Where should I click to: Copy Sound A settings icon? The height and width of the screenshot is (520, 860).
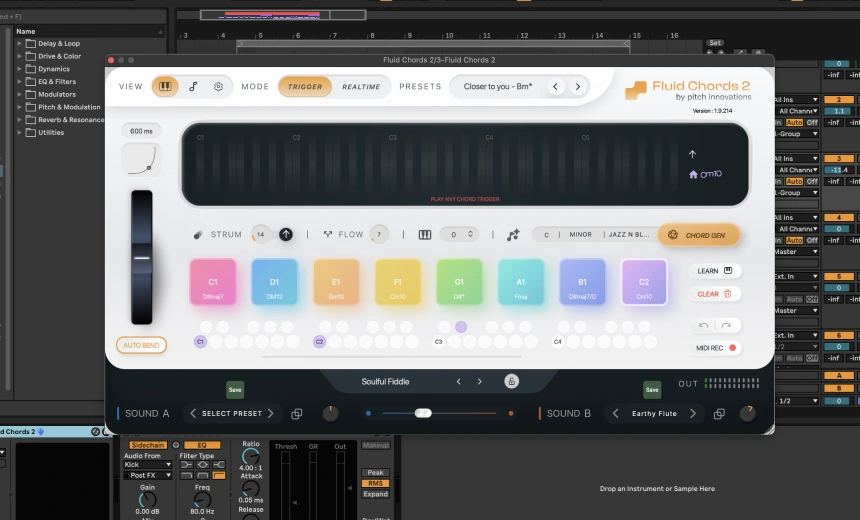[x=297, y=414]
